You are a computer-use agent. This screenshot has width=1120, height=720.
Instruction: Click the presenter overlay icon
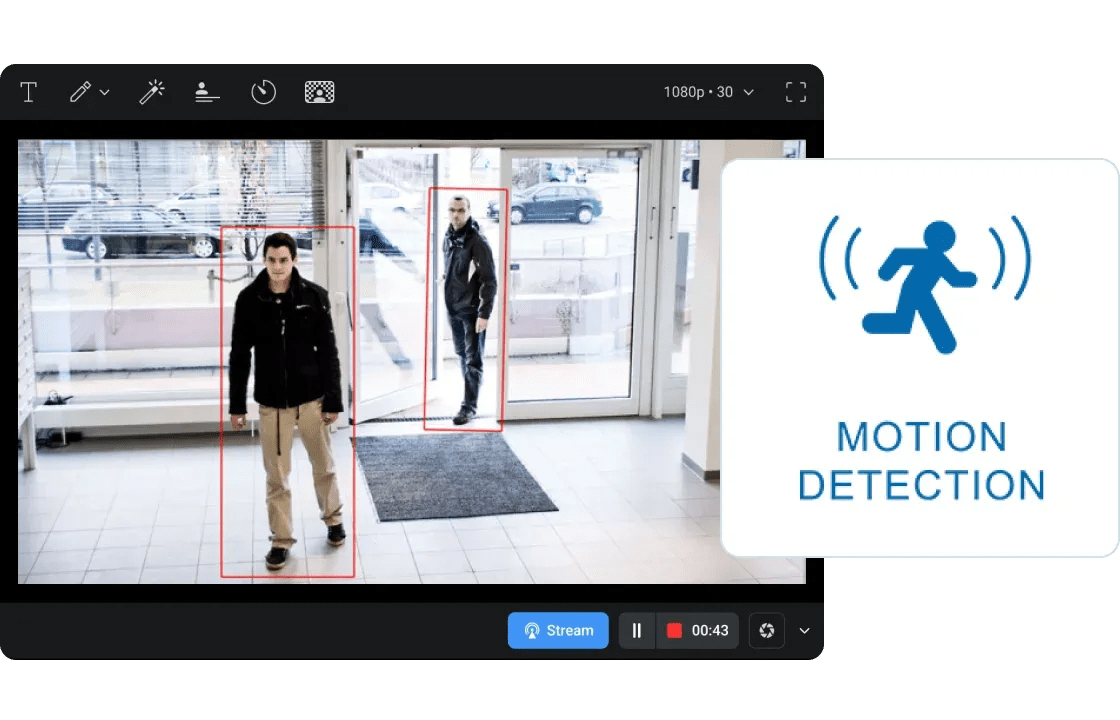pos(207,92)
